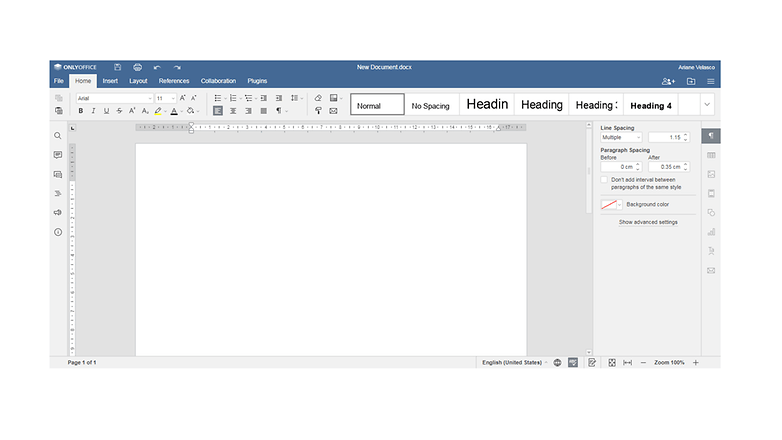
Task: Open the Line Spacing Multiple dropdown
Action: 621,137
